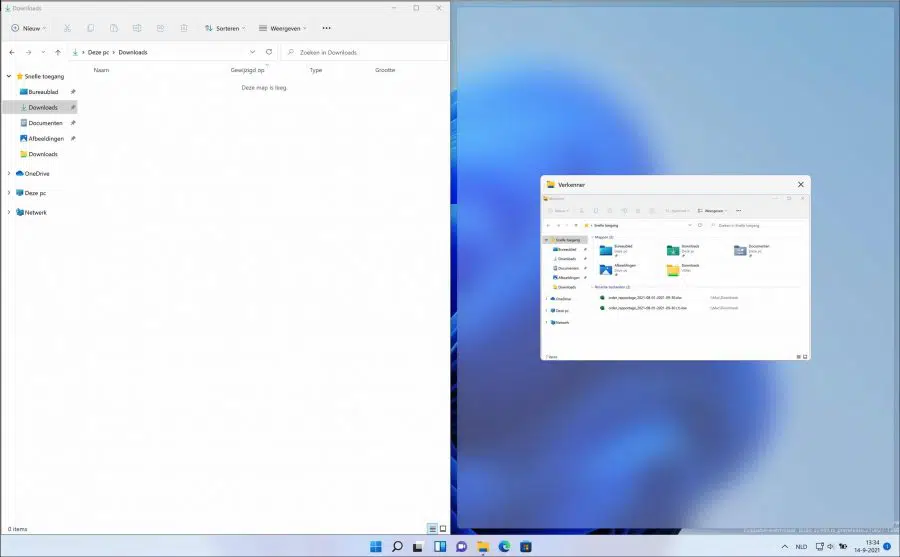
Task: Select OneDrive in the navigation pane
Action: tap(37, 173)
